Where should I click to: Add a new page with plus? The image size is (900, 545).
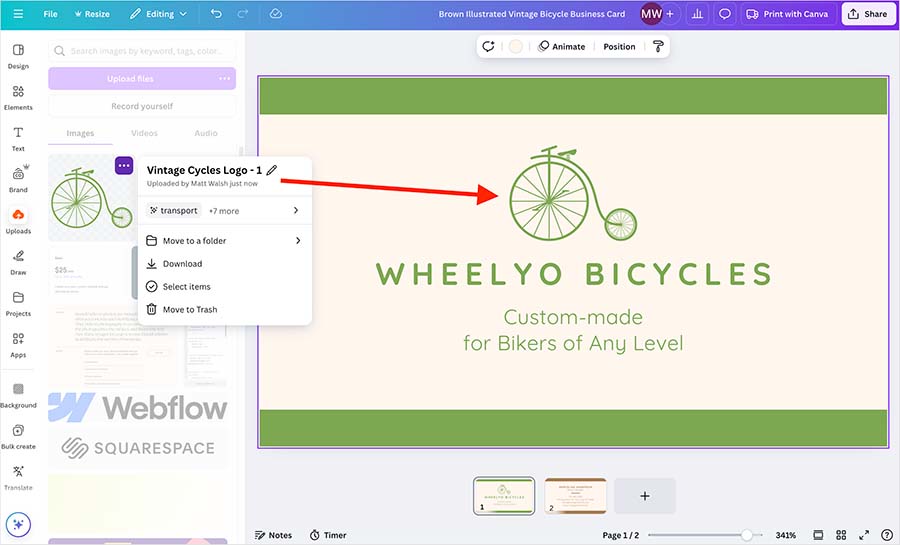click(645, 496)
